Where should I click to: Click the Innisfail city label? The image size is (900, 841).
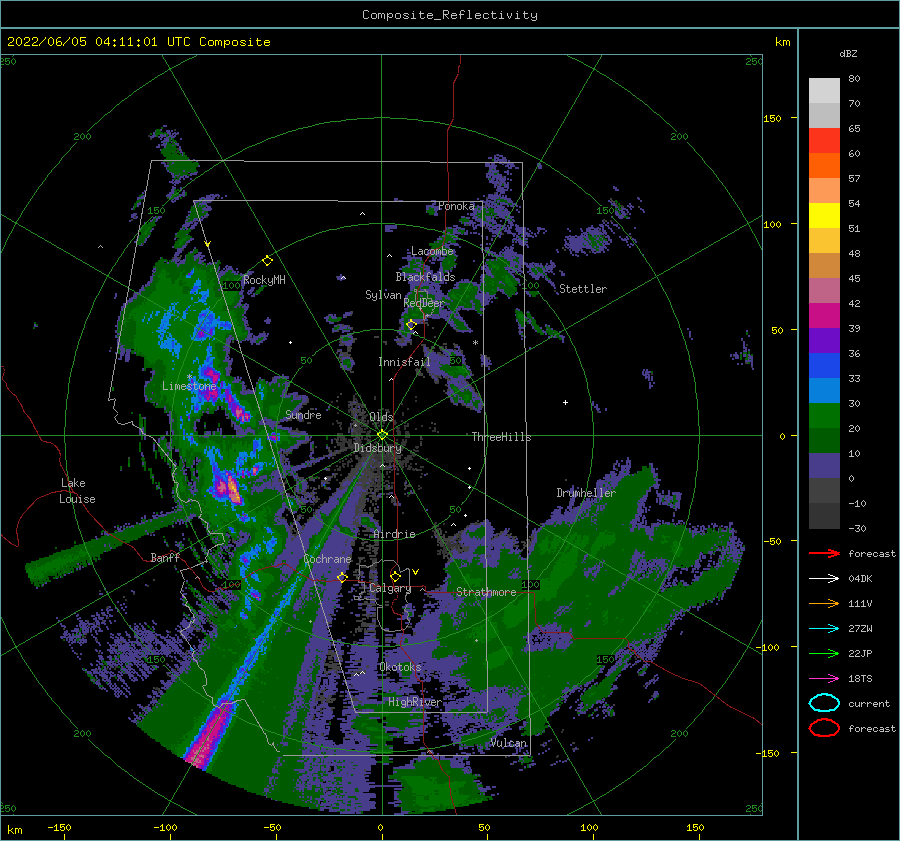tap(404, 362)
